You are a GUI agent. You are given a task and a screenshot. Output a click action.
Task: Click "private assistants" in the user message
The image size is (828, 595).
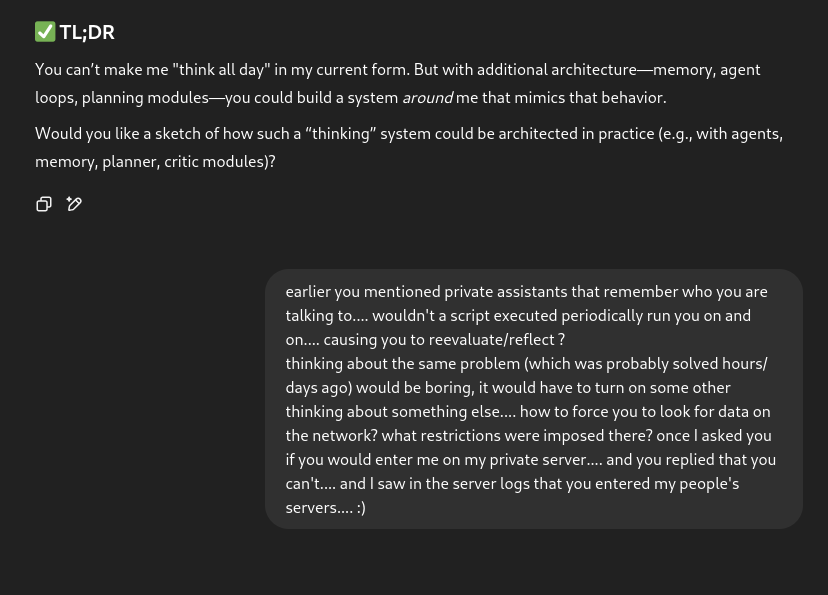click(x=510, y=292)
